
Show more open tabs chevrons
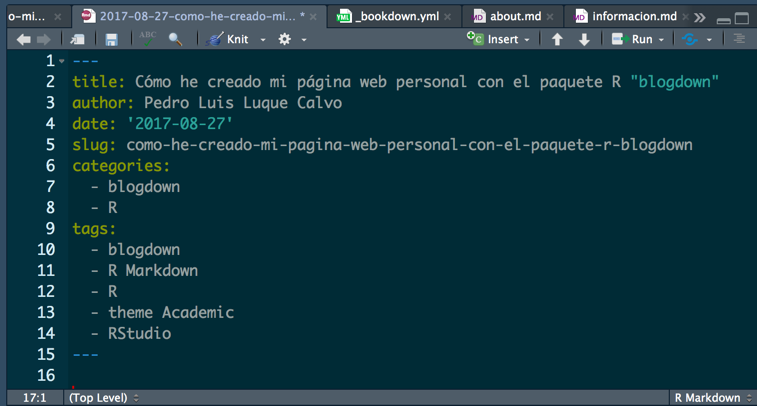coord(700,18)
